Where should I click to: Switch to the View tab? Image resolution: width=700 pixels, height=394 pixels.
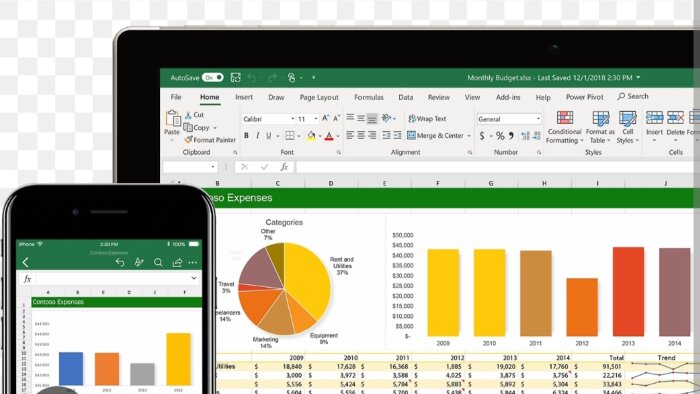(x=472, y=97)
